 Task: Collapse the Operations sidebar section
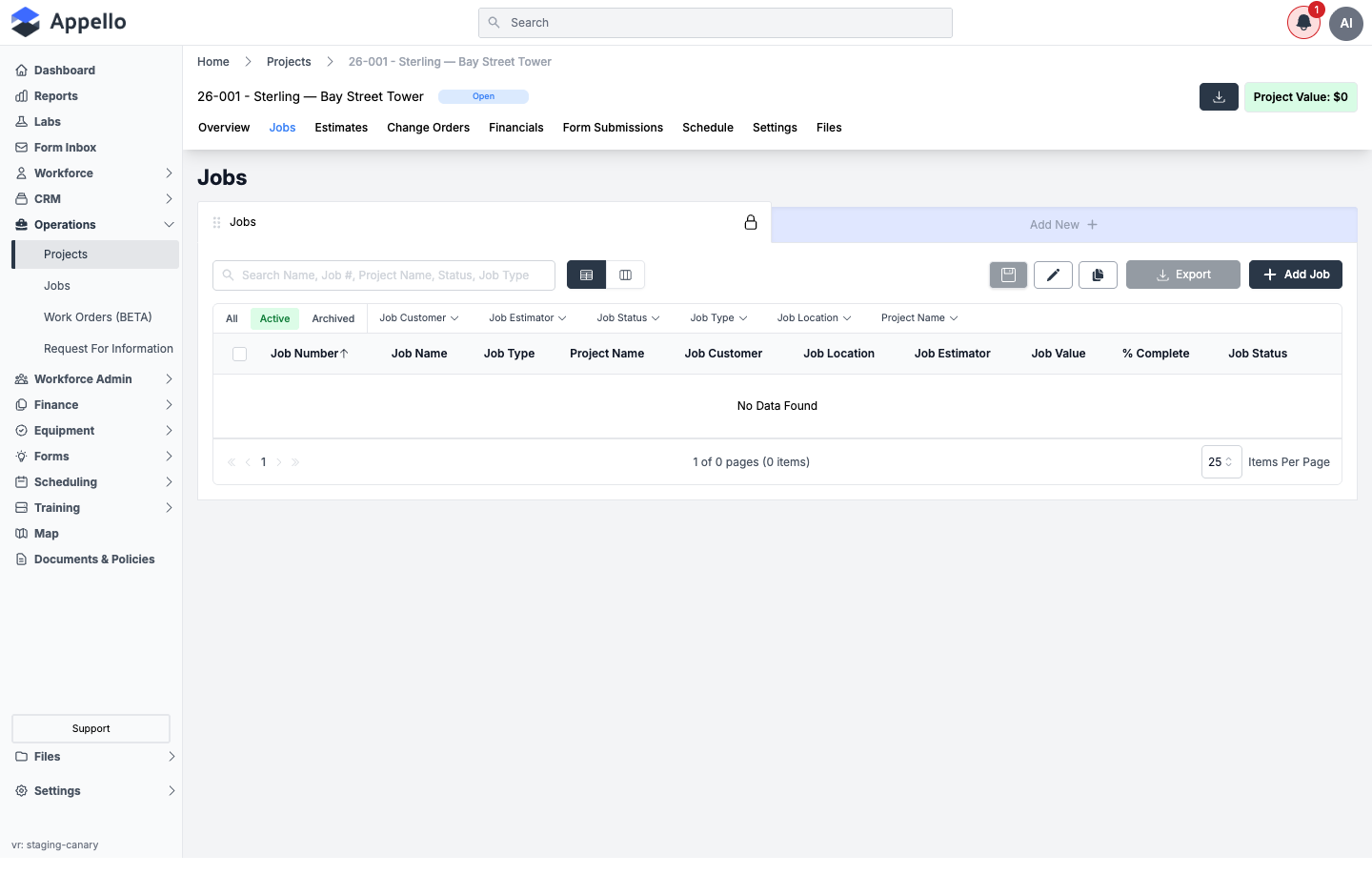(94, 225)
